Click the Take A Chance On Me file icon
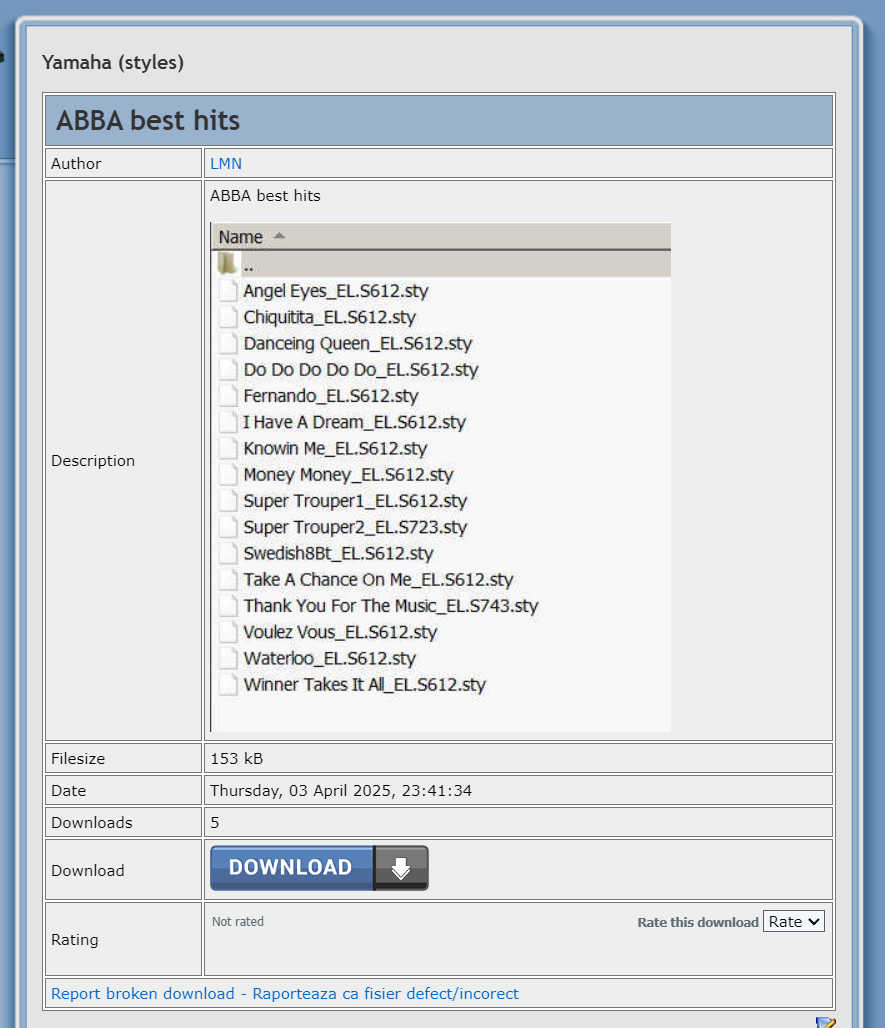 point(228,579)
